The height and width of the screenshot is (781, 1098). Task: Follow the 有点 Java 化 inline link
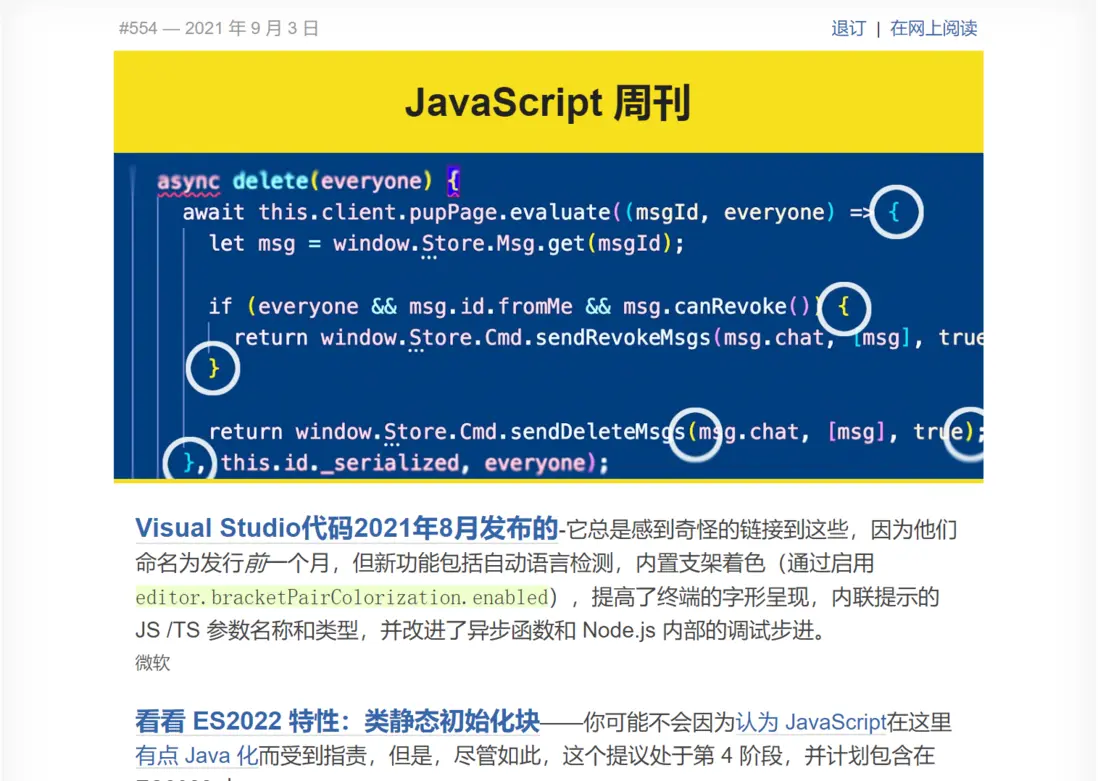tap(197, 756)
